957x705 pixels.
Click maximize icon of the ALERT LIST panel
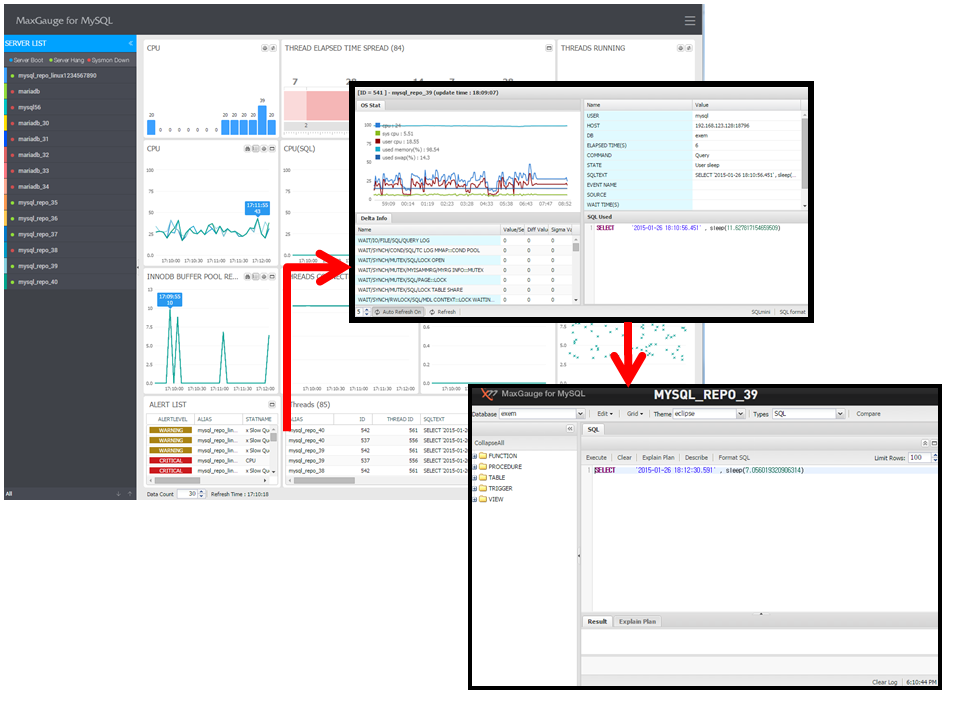click(272, 405)
